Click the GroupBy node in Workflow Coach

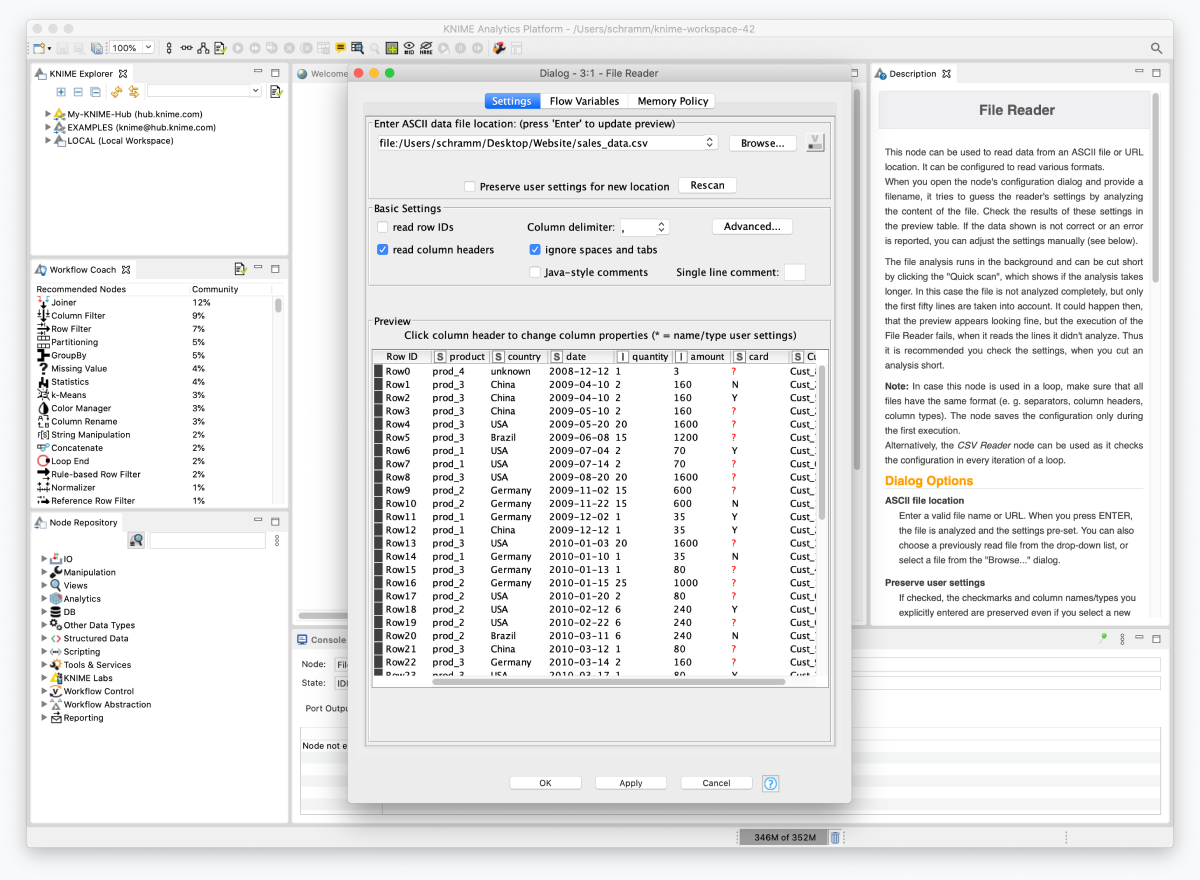(x=69, y=355)
